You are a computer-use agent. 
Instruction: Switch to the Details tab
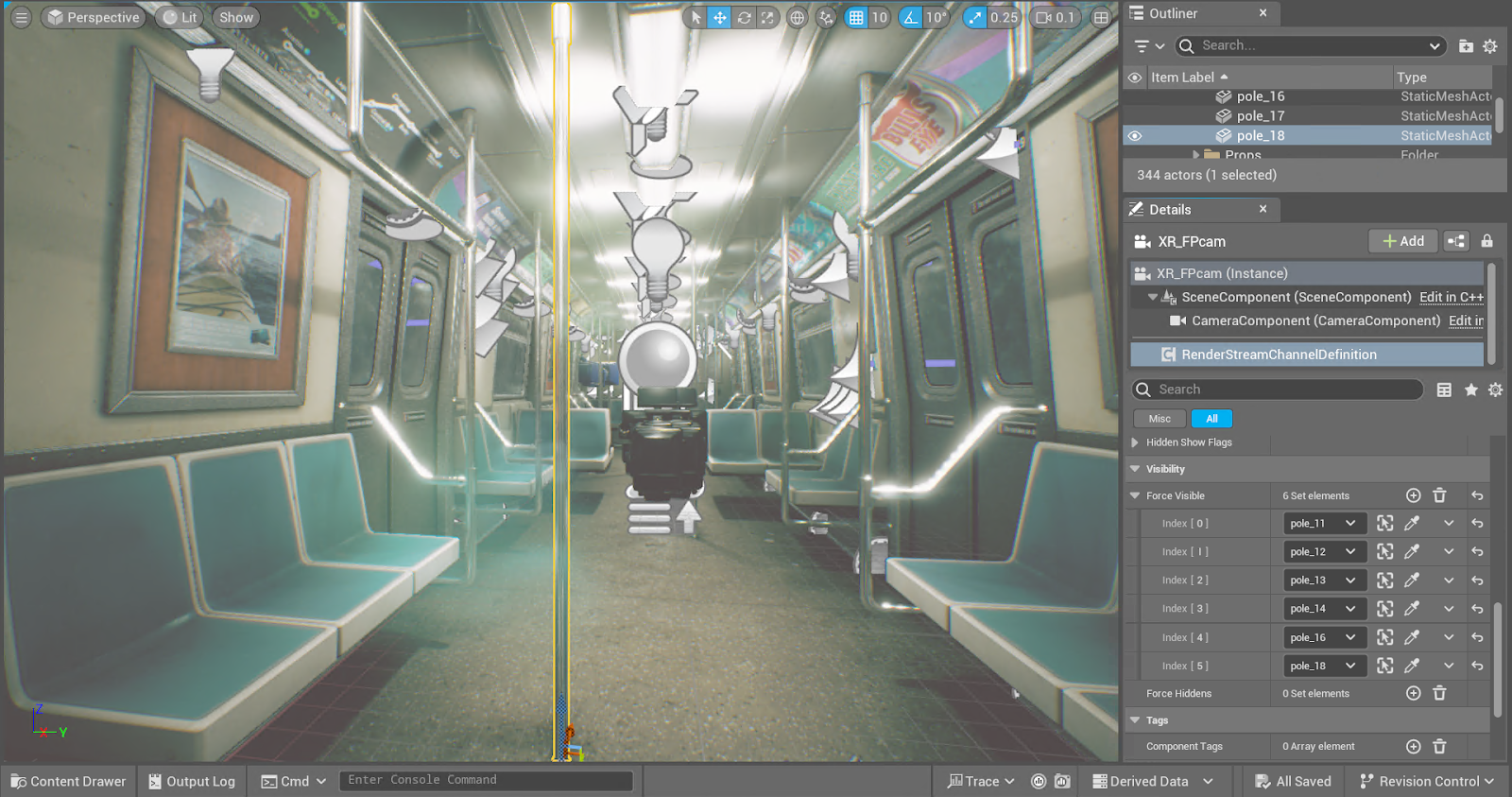(x=1170, y=209)
